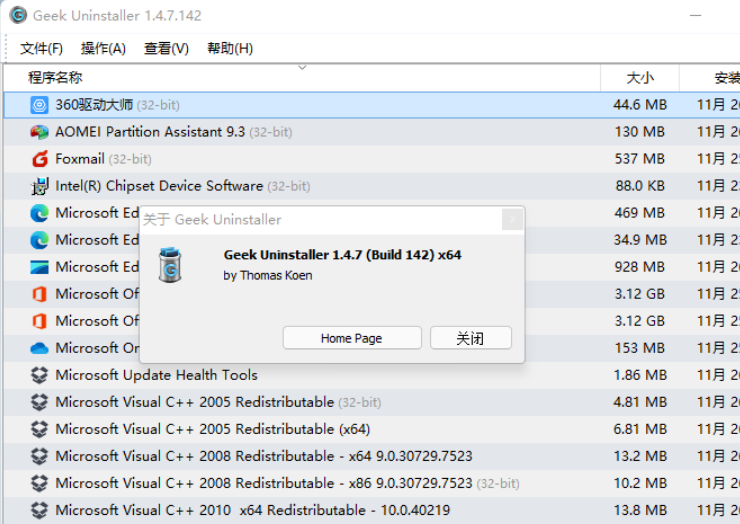Screen dimensions: 740x524
Task: Click the 关闭 button in About dialog
Action: 471,338
